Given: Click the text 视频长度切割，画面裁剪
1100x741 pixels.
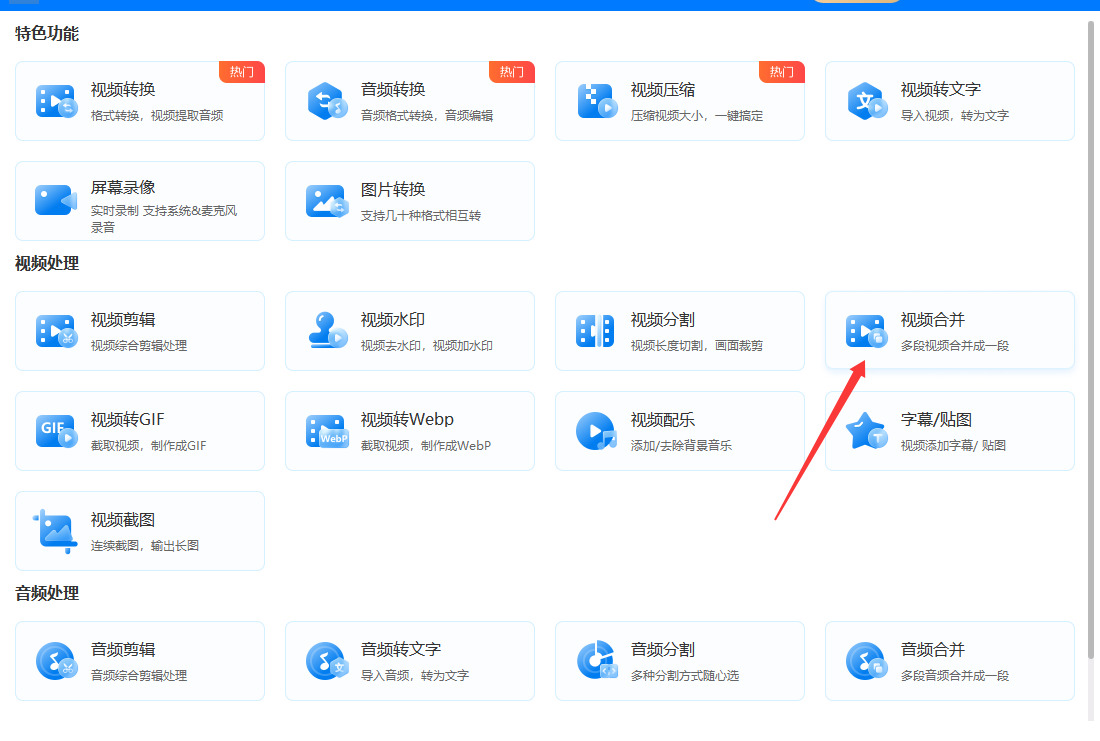Looking at the screenshot, I should pyautogui.click(x=697, y=346).
